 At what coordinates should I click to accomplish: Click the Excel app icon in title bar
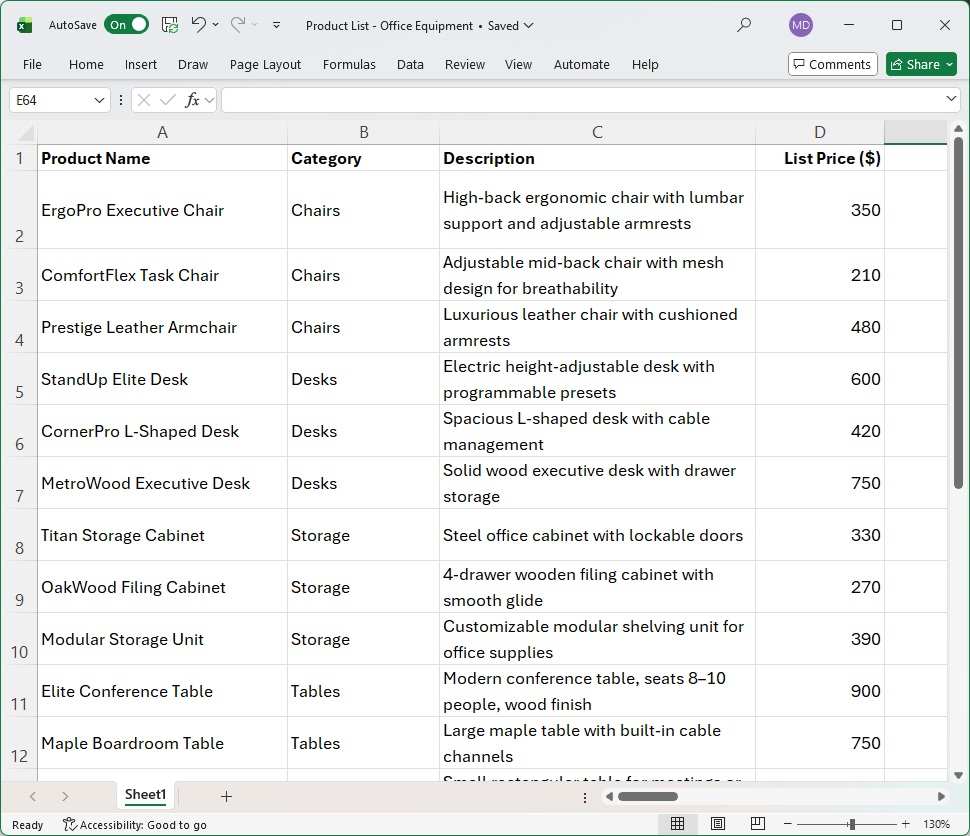[24, 25]
